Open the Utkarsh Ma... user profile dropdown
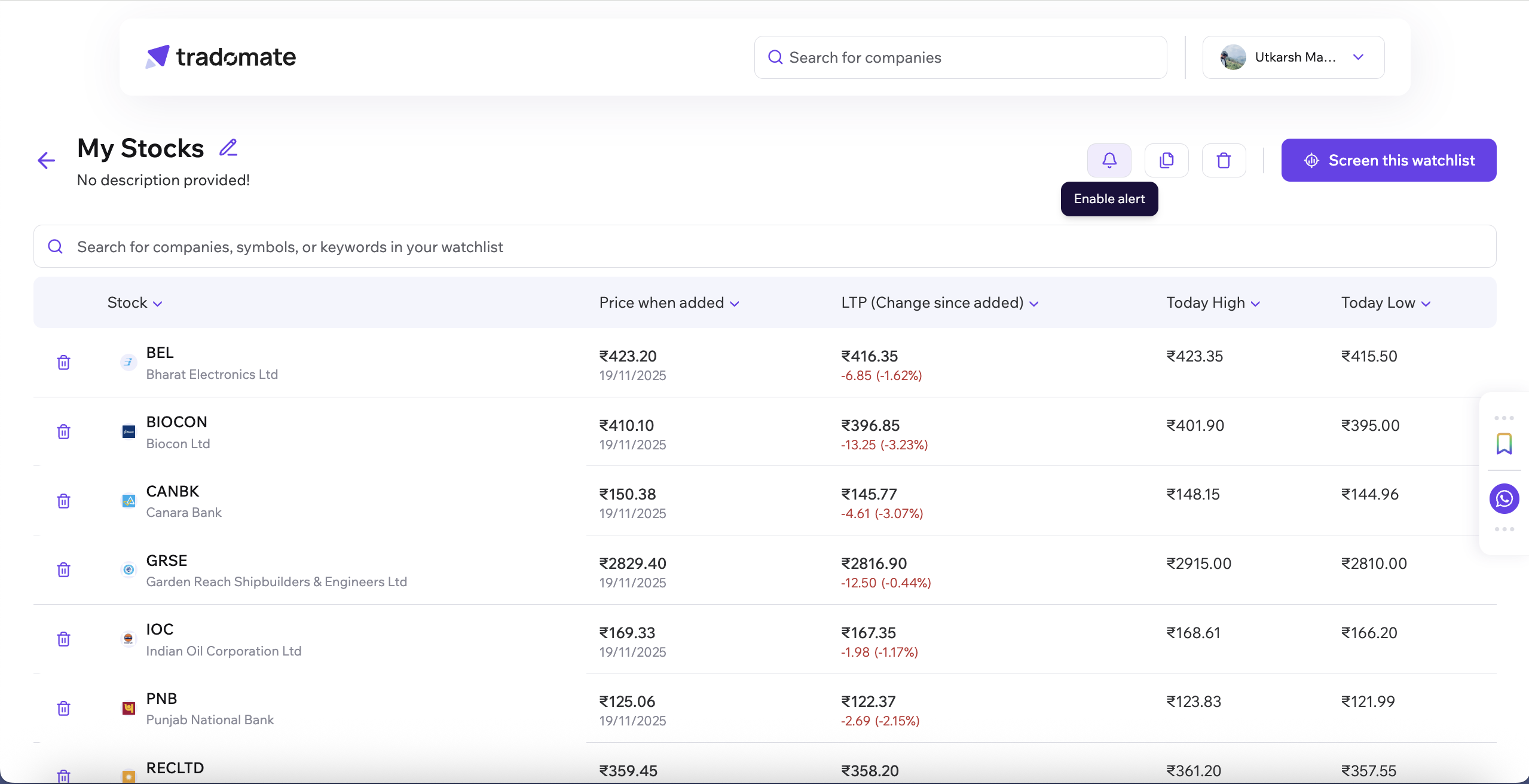The image size is (1529, 784). point(1293,57)
